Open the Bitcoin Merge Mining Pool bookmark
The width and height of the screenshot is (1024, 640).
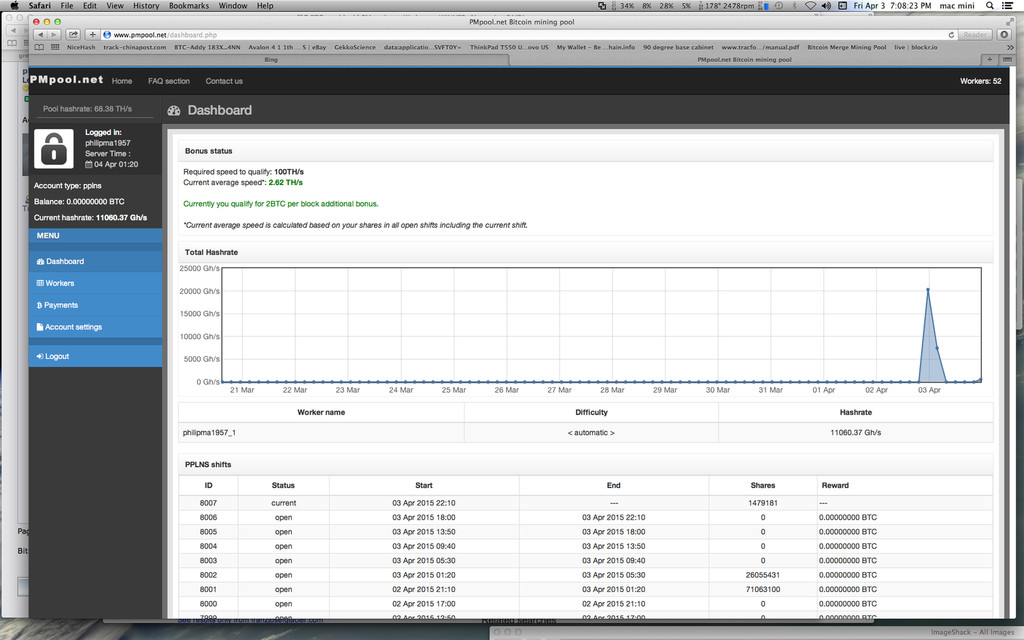click(846, 47)
